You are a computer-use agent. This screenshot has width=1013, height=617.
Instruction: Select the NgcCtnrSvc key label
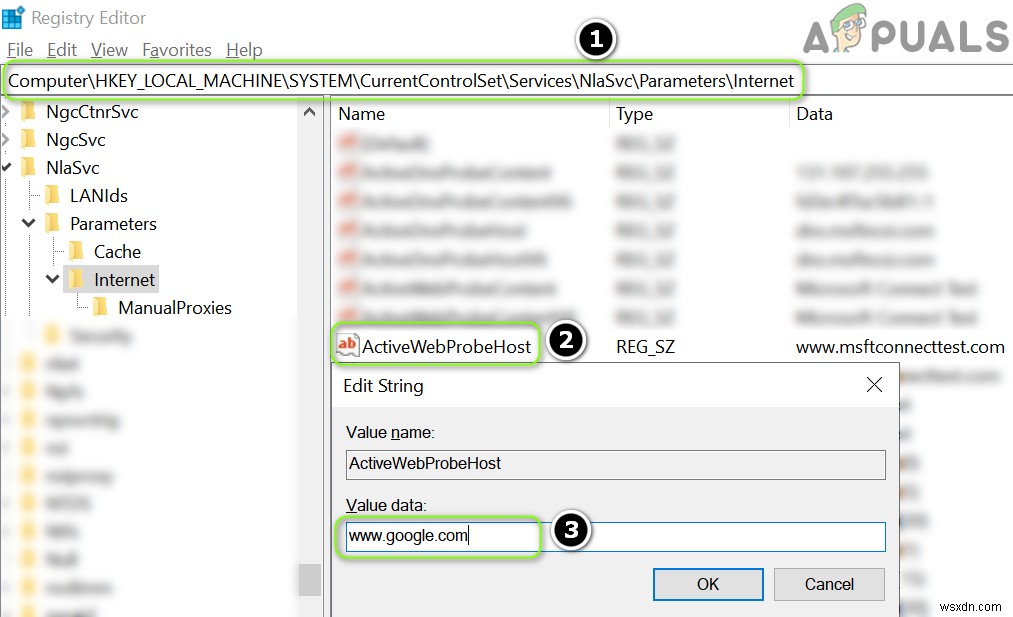click(x=92, y=112)
